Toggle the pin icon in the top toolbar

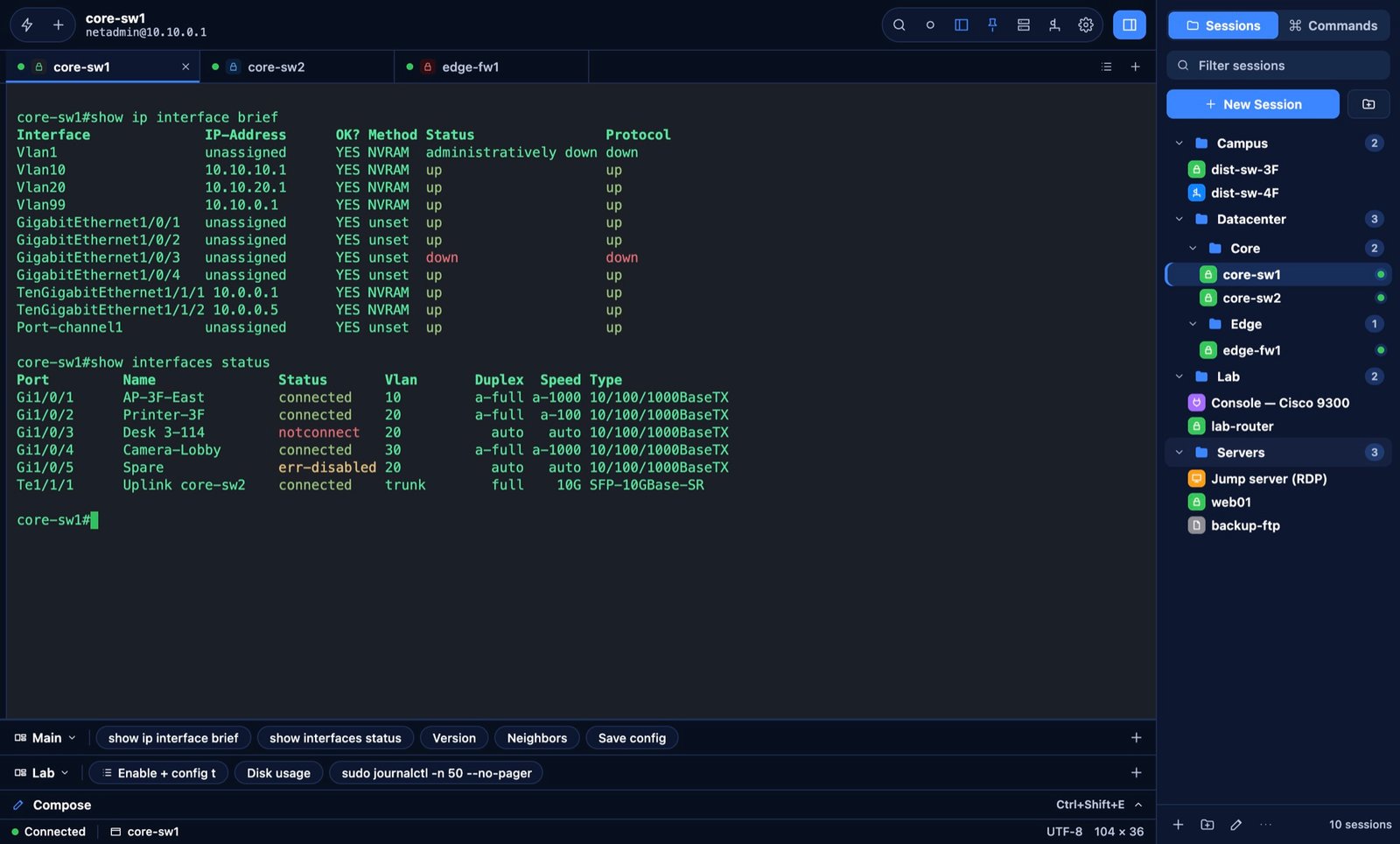992,25
